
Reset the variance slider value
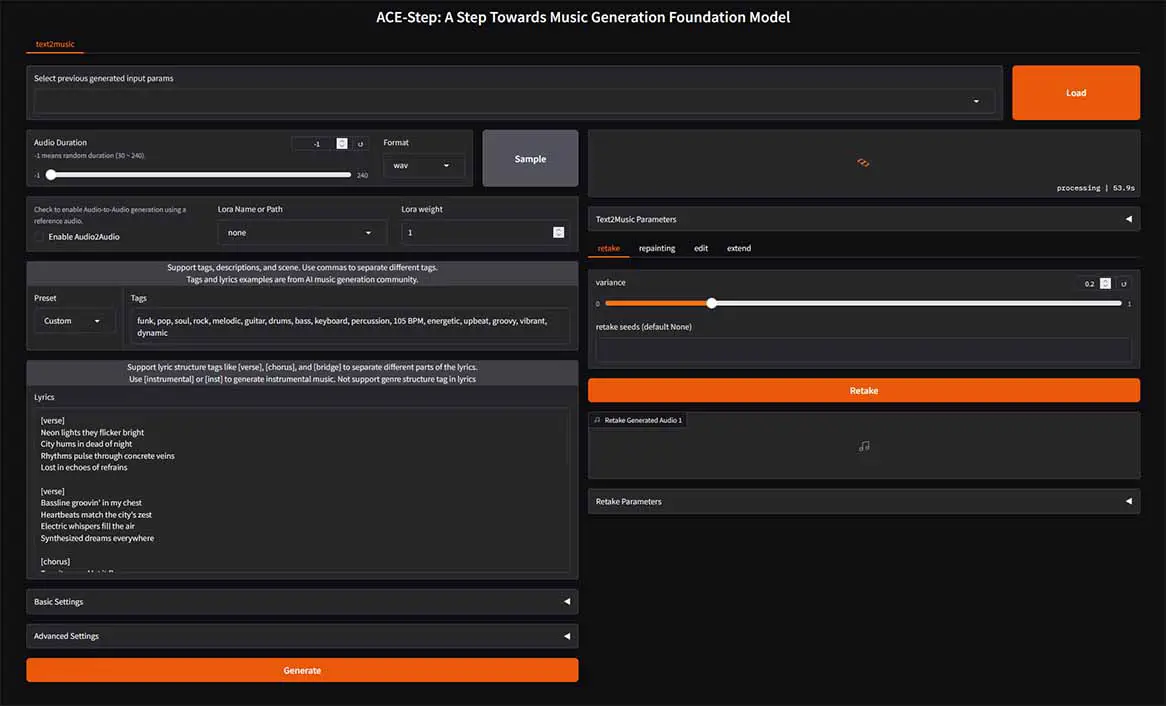coord(1124,283)
